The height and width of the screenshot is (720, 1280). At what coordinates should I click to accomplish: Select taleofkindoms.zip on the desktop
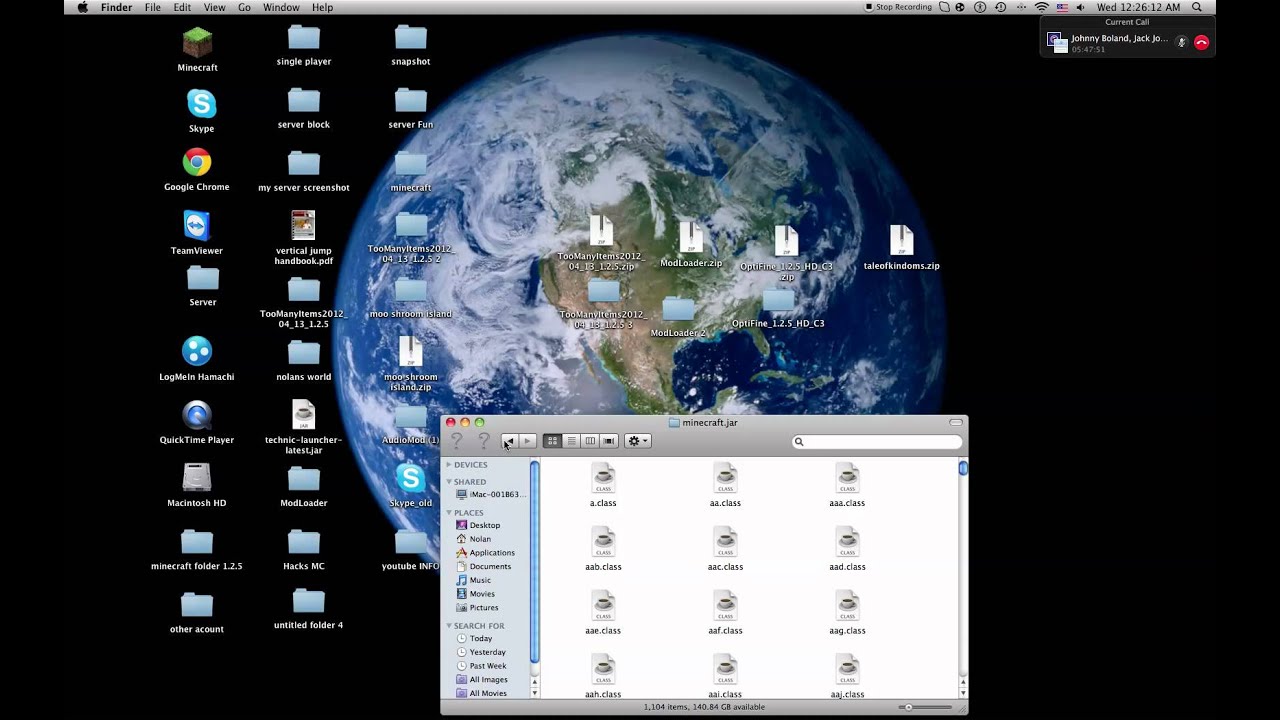[901, 248]
